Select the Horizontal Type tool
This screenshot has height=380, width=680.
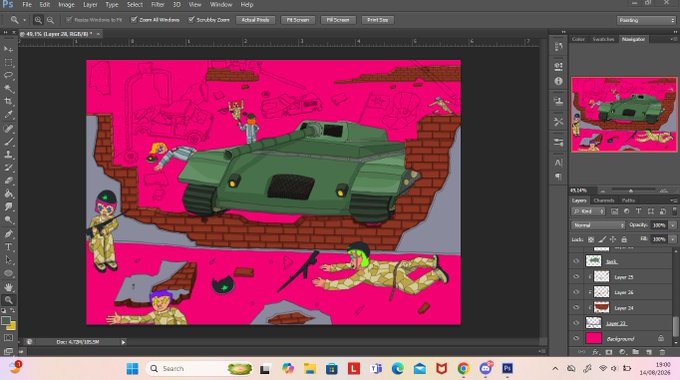[8, 247]
